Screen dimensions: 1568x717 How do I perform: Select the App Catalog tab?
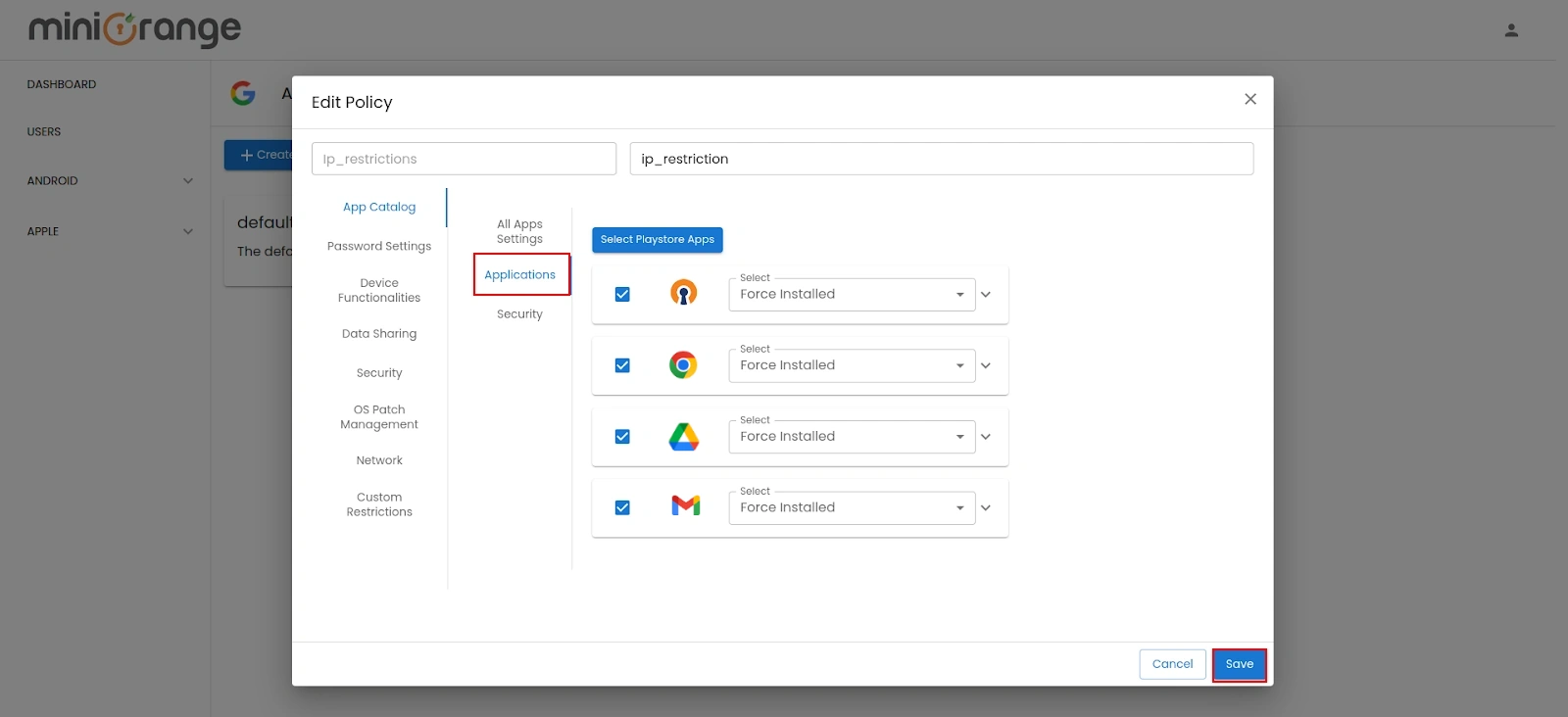pos(379,208)
